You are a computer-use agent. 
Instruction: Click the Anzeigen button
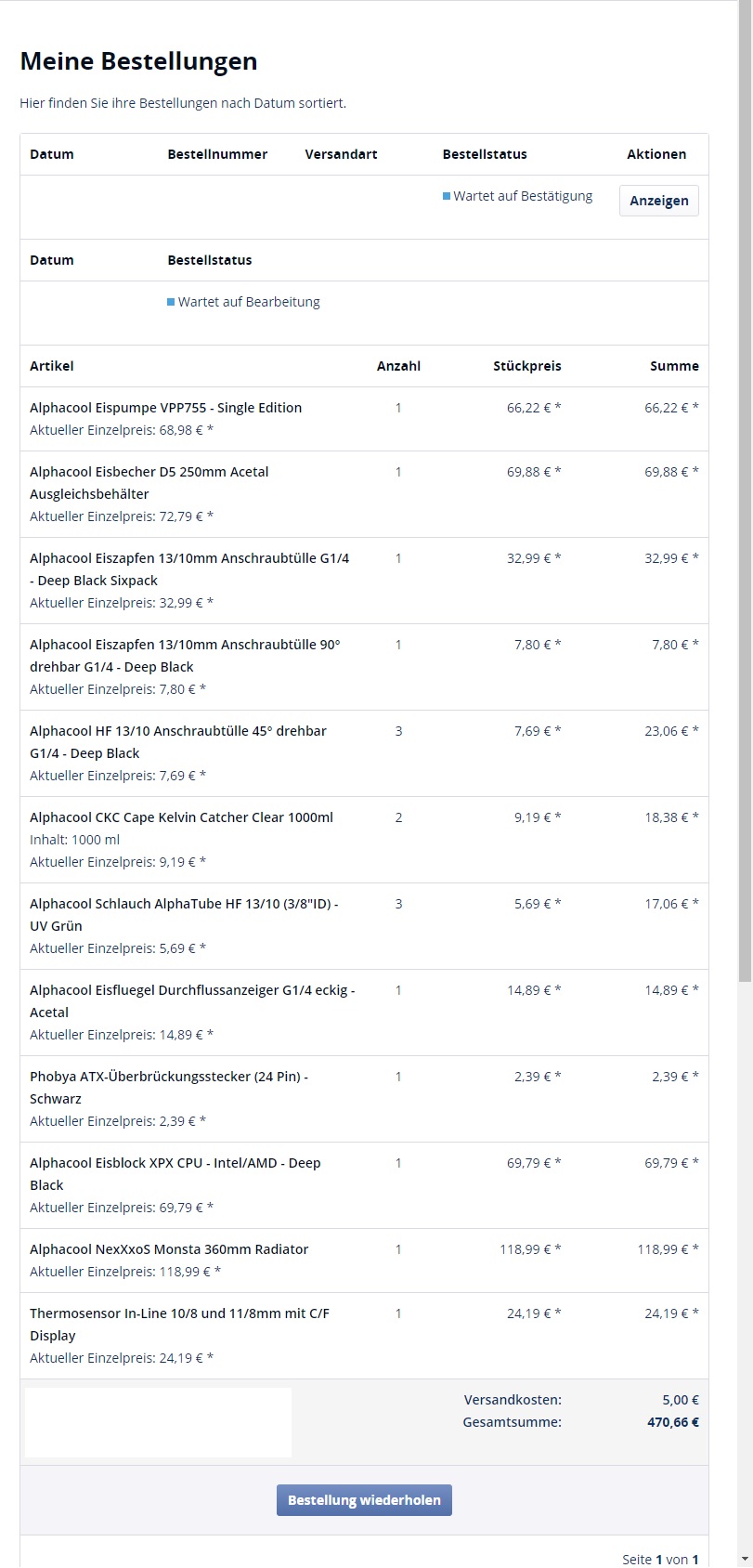pos(658,201)
